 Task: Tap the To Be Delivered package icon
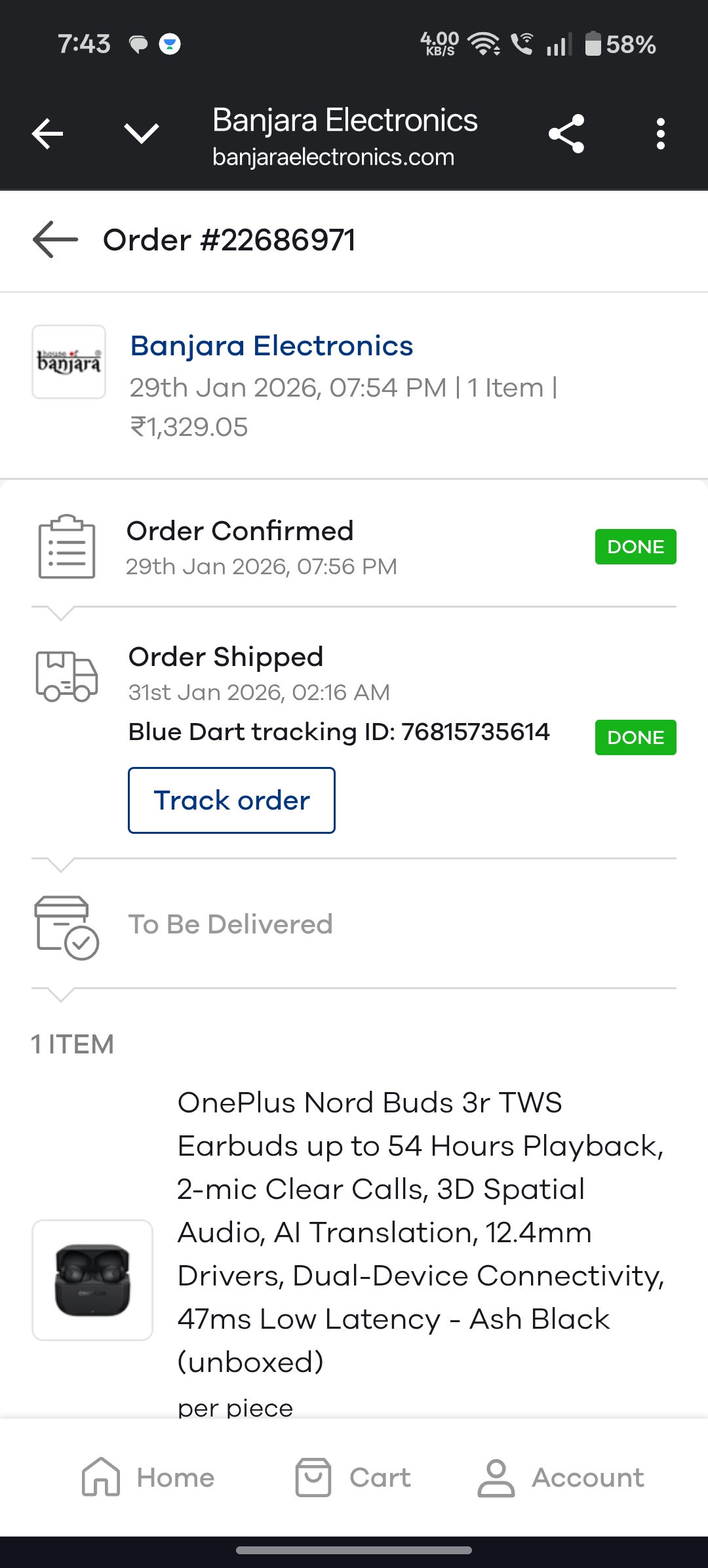66,927
